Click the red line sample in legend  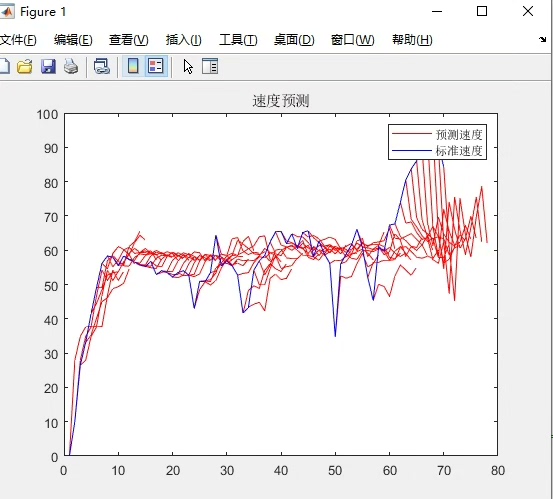pyautogui.click(x=412, y=134)
